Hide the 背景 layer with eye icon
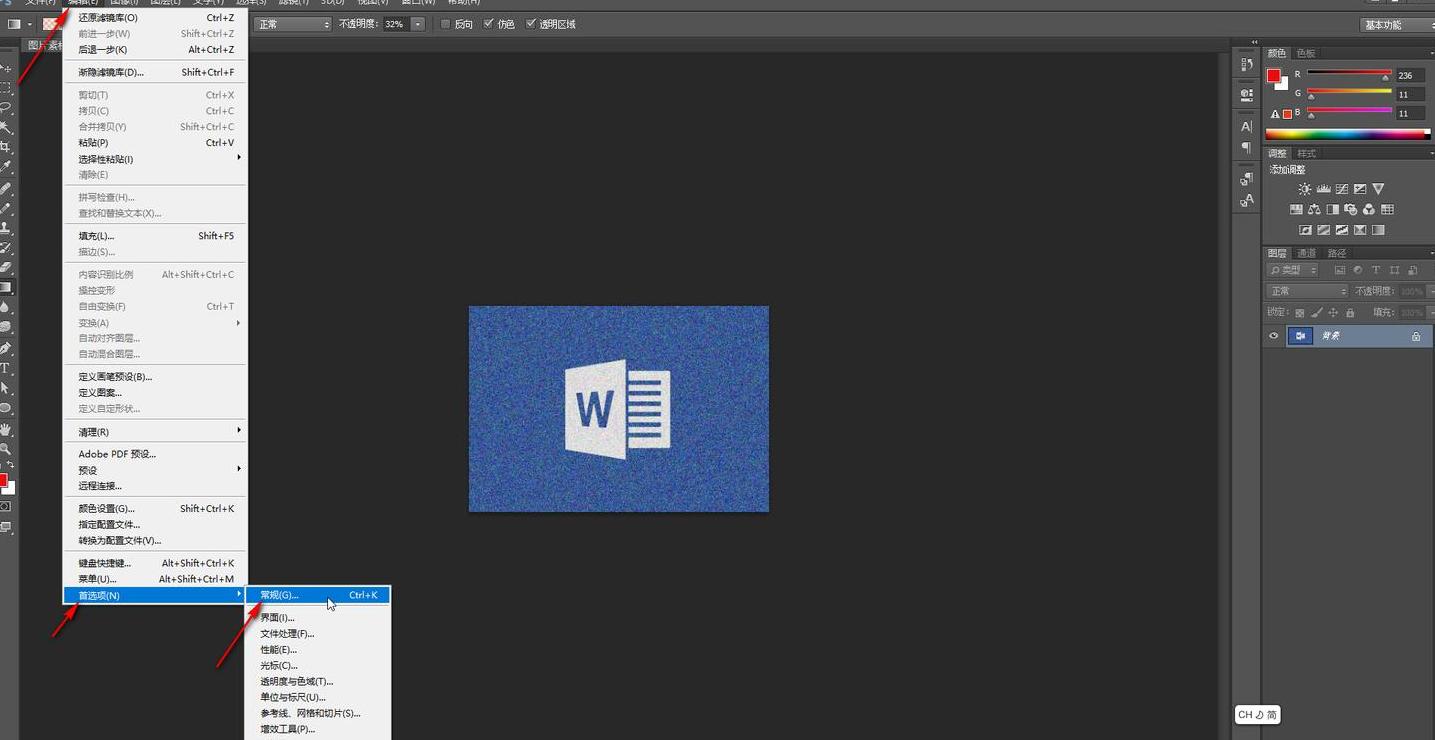 [1273, 337]
